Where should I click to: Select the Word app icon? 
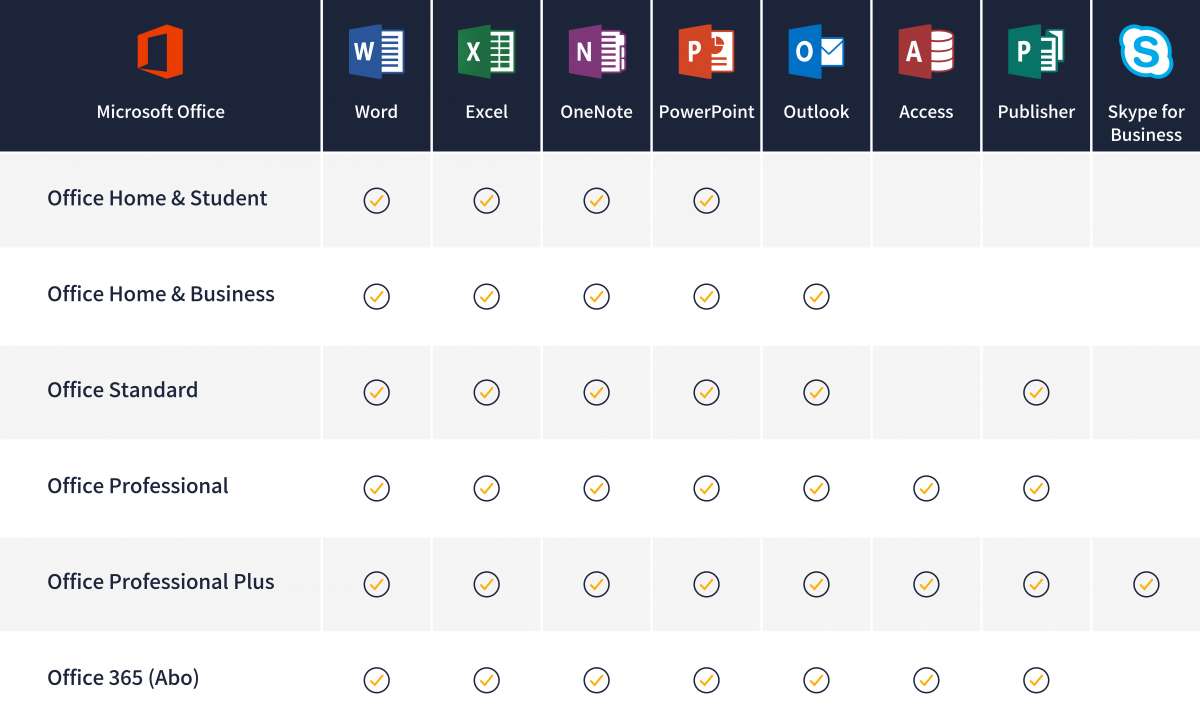(x=376, y=53)
